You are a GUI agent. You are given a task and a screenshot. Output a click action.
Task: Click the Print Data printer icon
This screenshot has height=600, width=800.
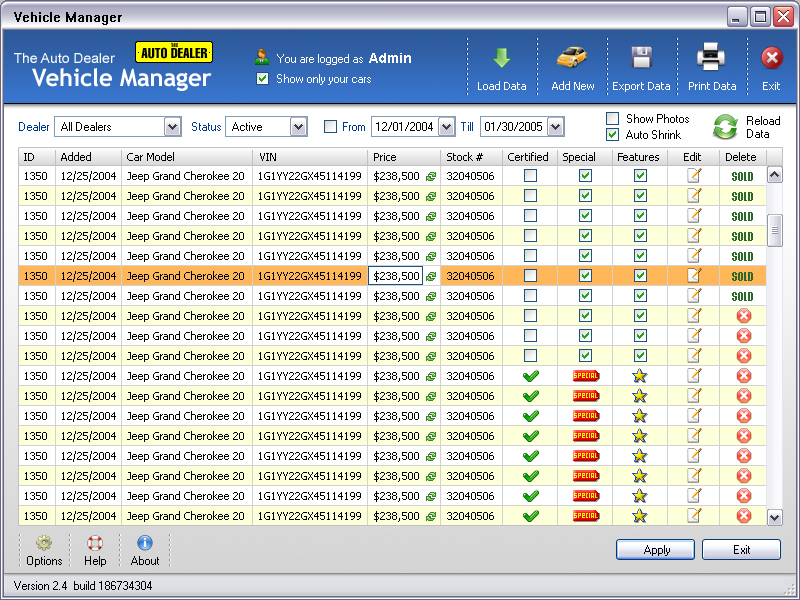(x=711, y=58)
